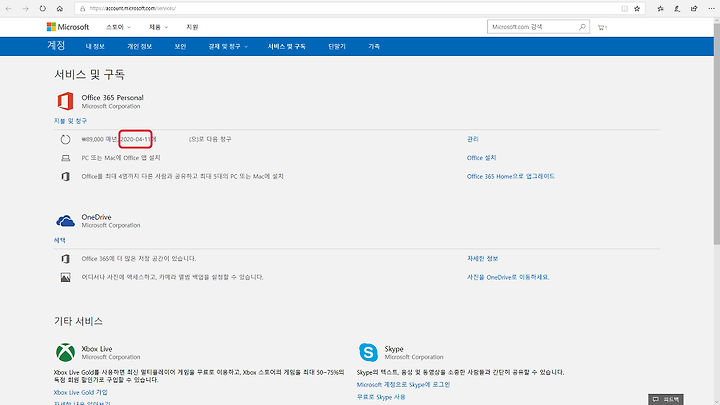Click the address bar lock icon
The width and height of the screenshot is (720, 405).
coord(82,8)
